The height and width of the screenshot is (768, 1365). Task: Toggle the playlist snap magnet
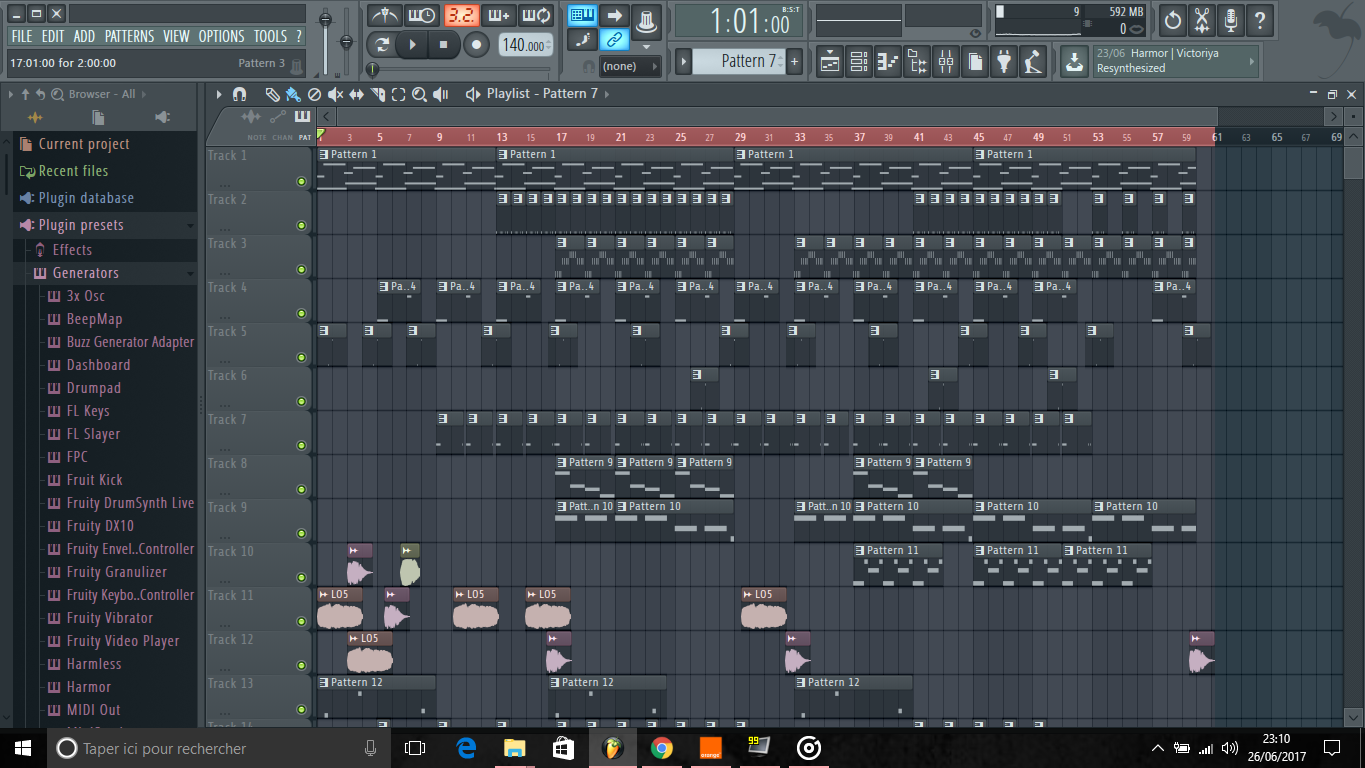239,94
